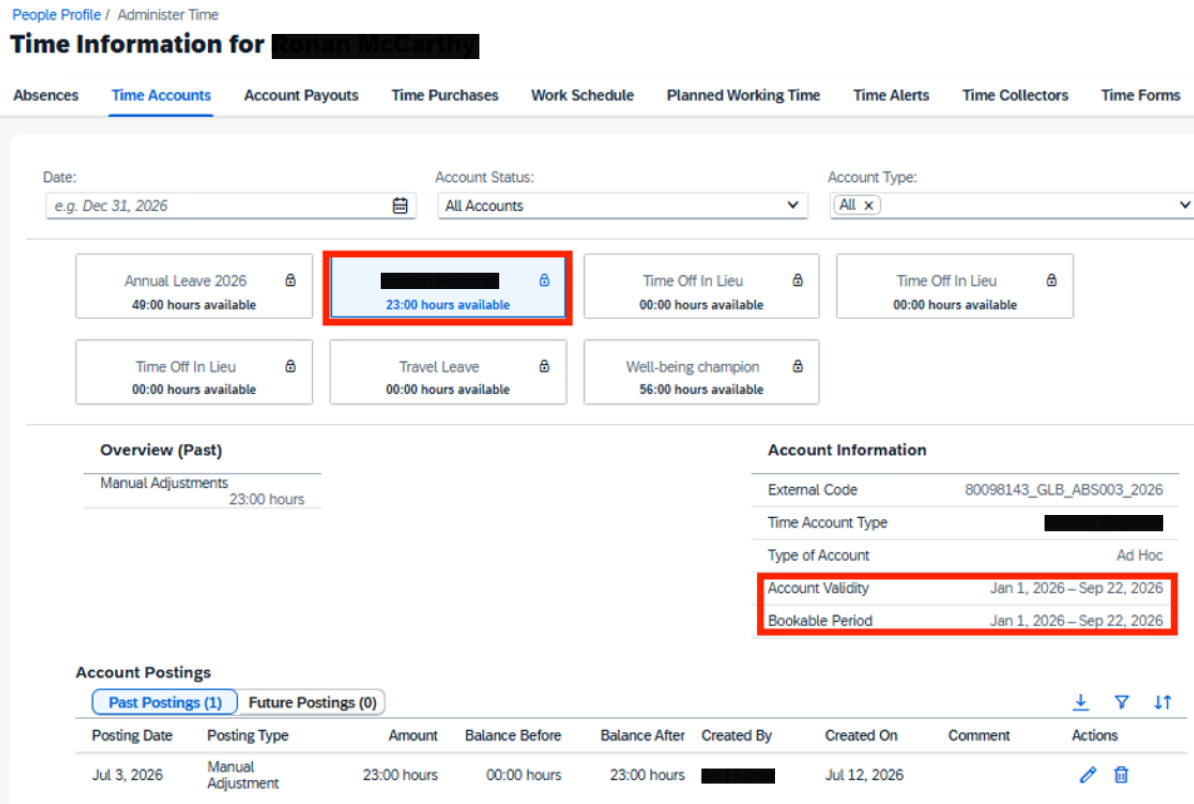
Task: Select the 23:00 hours available account card
Action: tap(448, 287)
